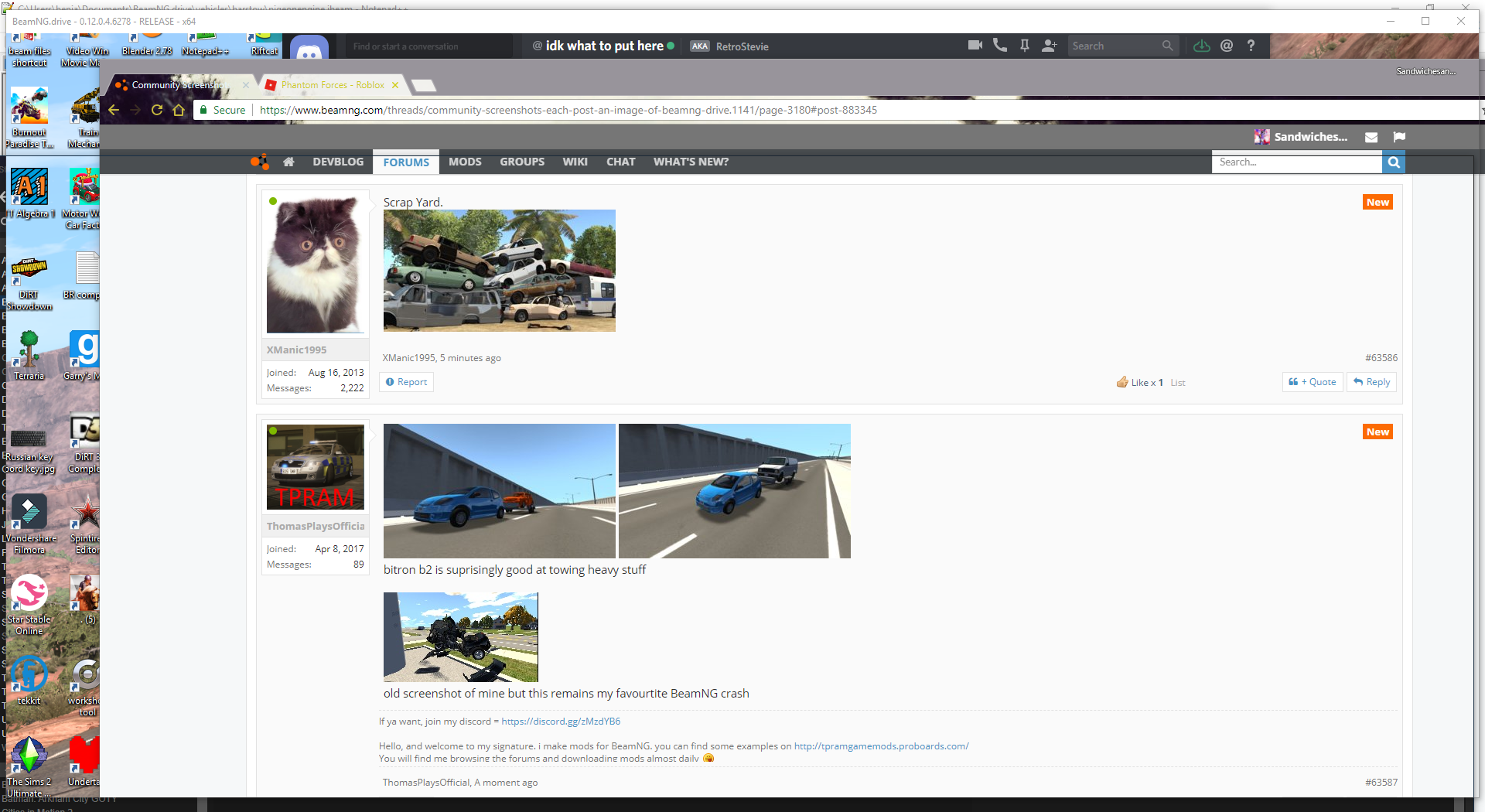This screenshot has width=1485, height=812.
Task: Open Russian keyboard jpg file
Action: (29, 450)
